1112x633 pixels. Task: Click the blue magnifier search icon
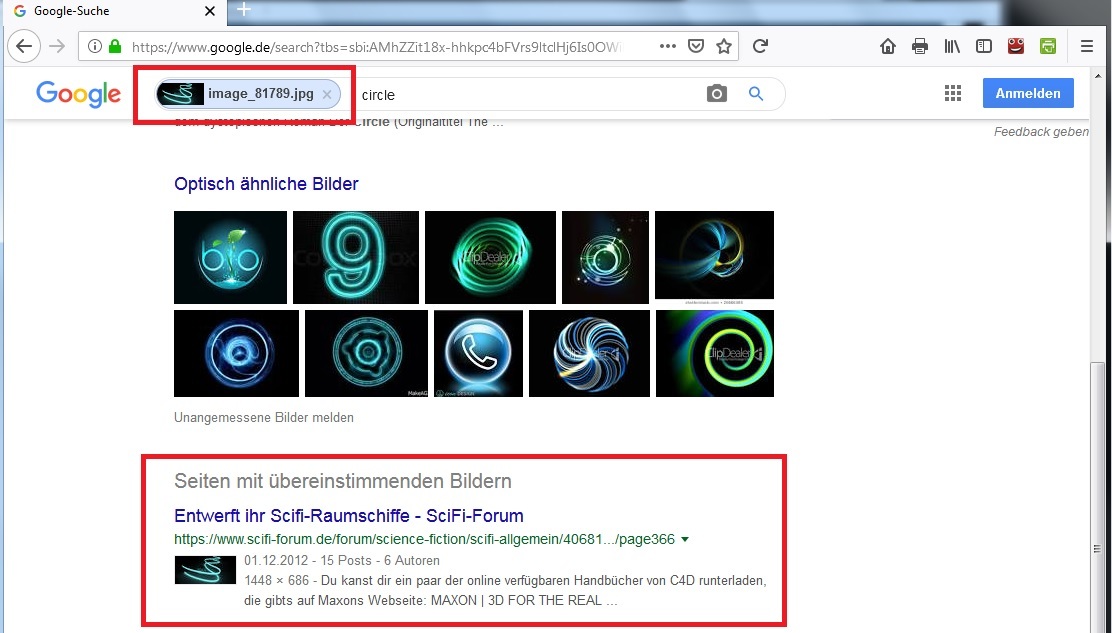click(756, 94)
